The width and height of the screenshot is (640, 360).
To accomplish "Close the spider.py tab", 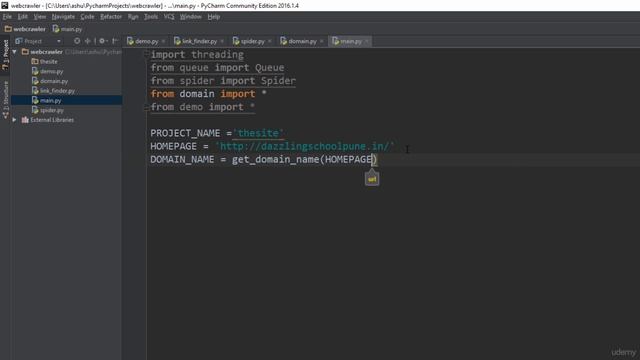I will [269, 41].
